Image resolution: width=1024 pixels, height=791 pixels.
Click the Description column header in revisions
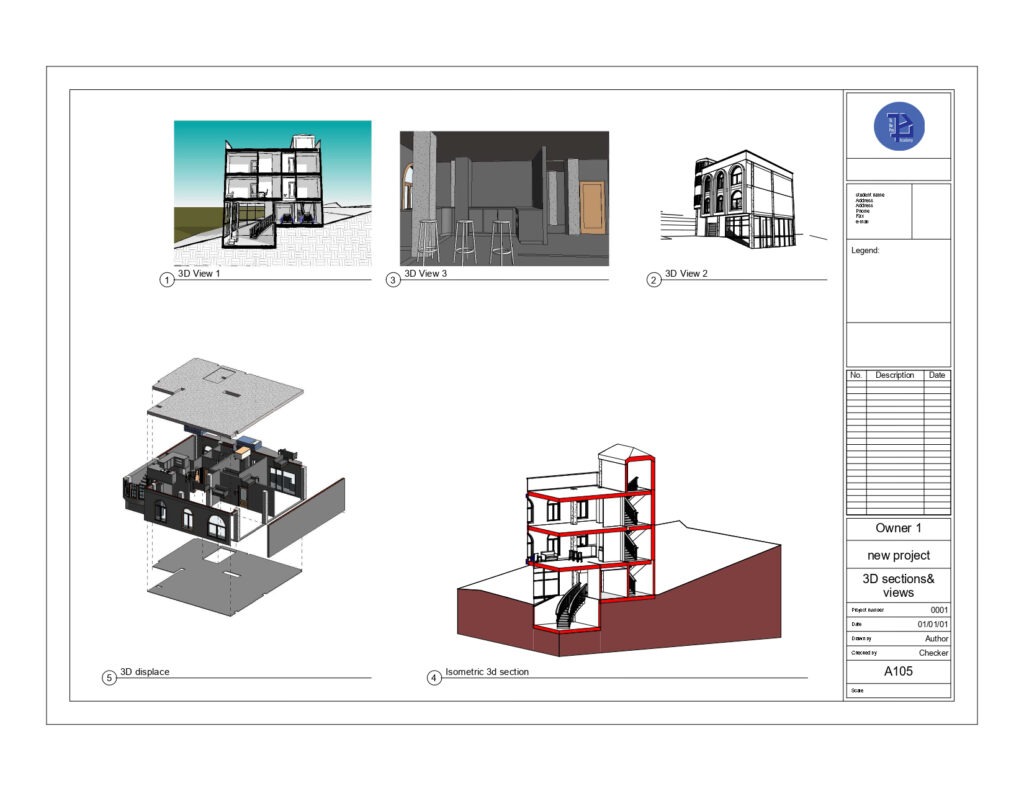[x=894, y=375]
